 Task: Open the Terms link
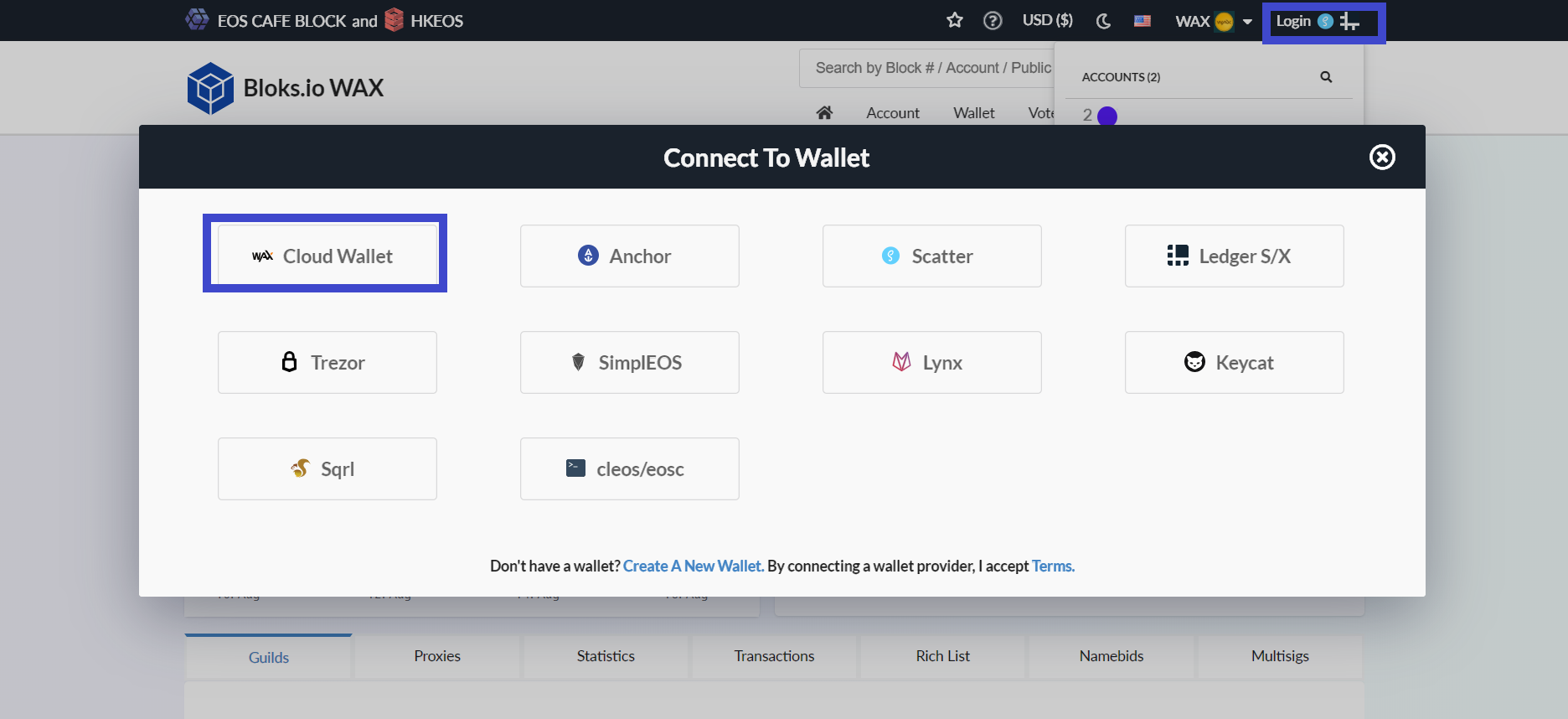(1053, 566)
